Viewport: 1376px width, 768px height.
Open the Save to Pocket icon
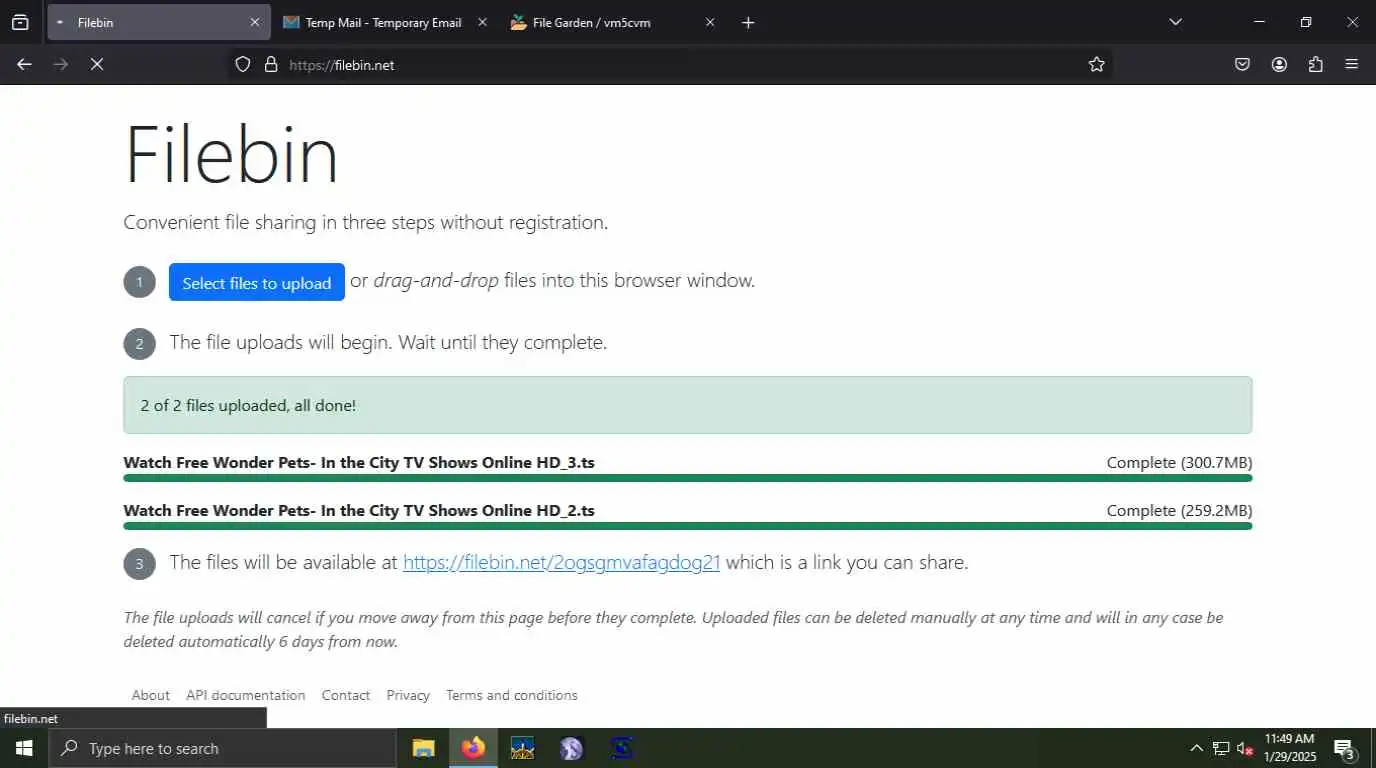(1242, 64)
